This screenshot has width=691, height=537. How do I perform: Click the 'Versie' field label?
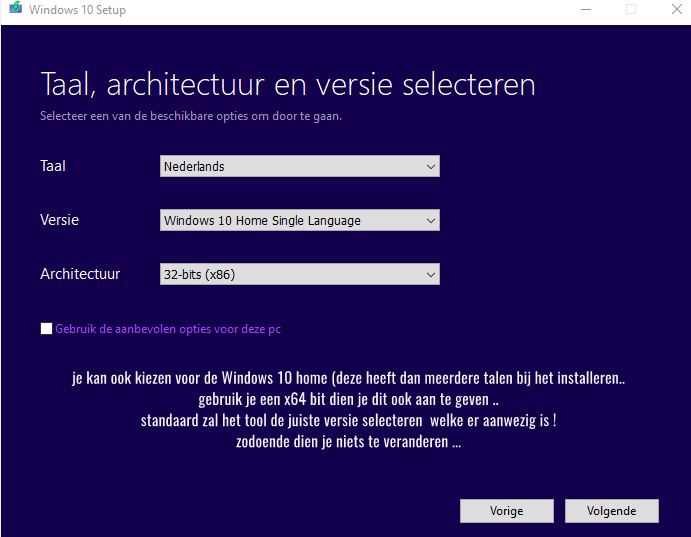59,220
